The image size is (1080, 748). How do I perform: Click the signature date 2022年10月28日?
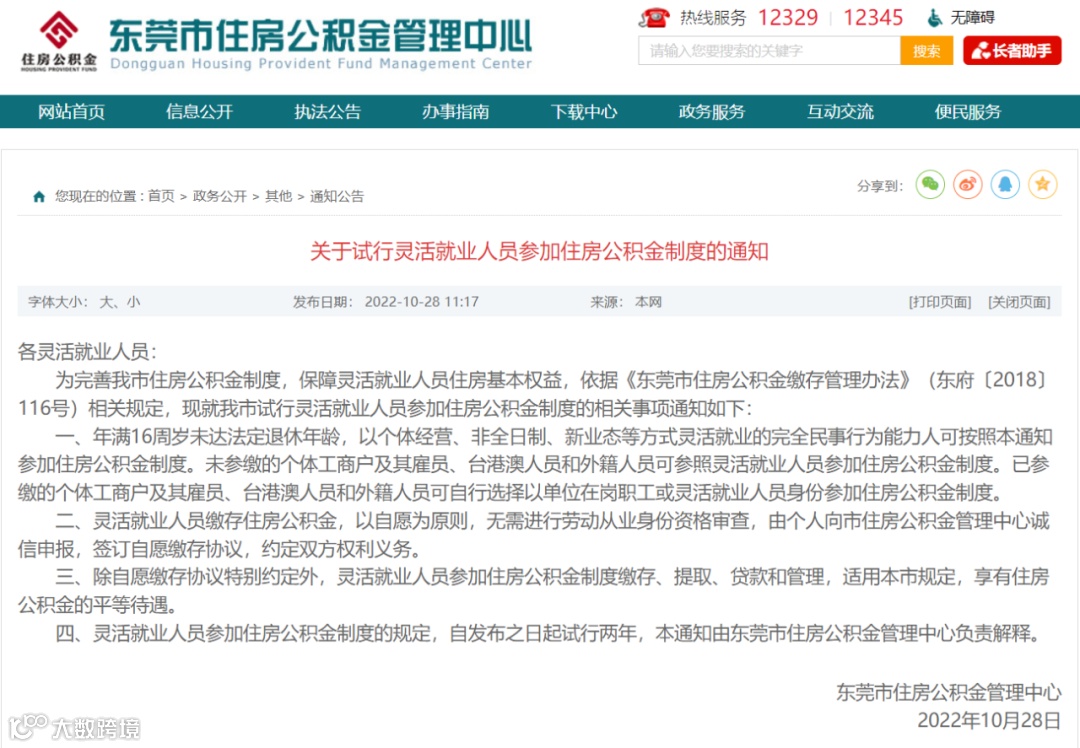989,720
